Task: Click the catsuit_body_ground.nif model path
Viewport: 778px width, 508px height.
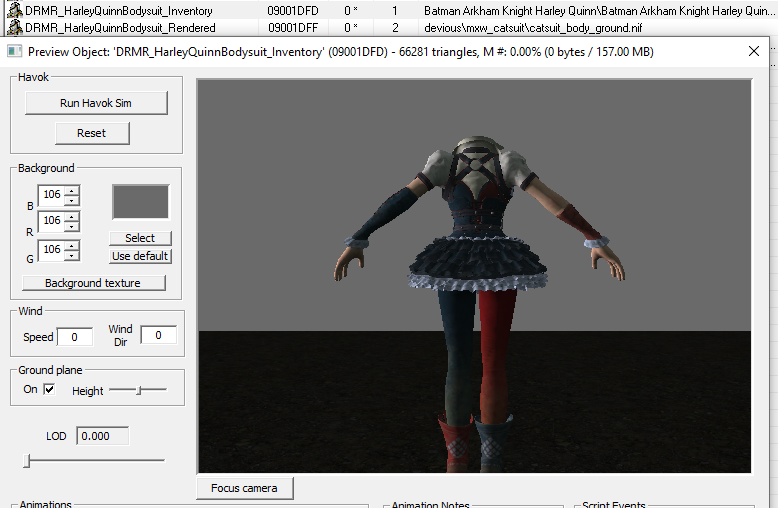Action: tap(533, 28)
